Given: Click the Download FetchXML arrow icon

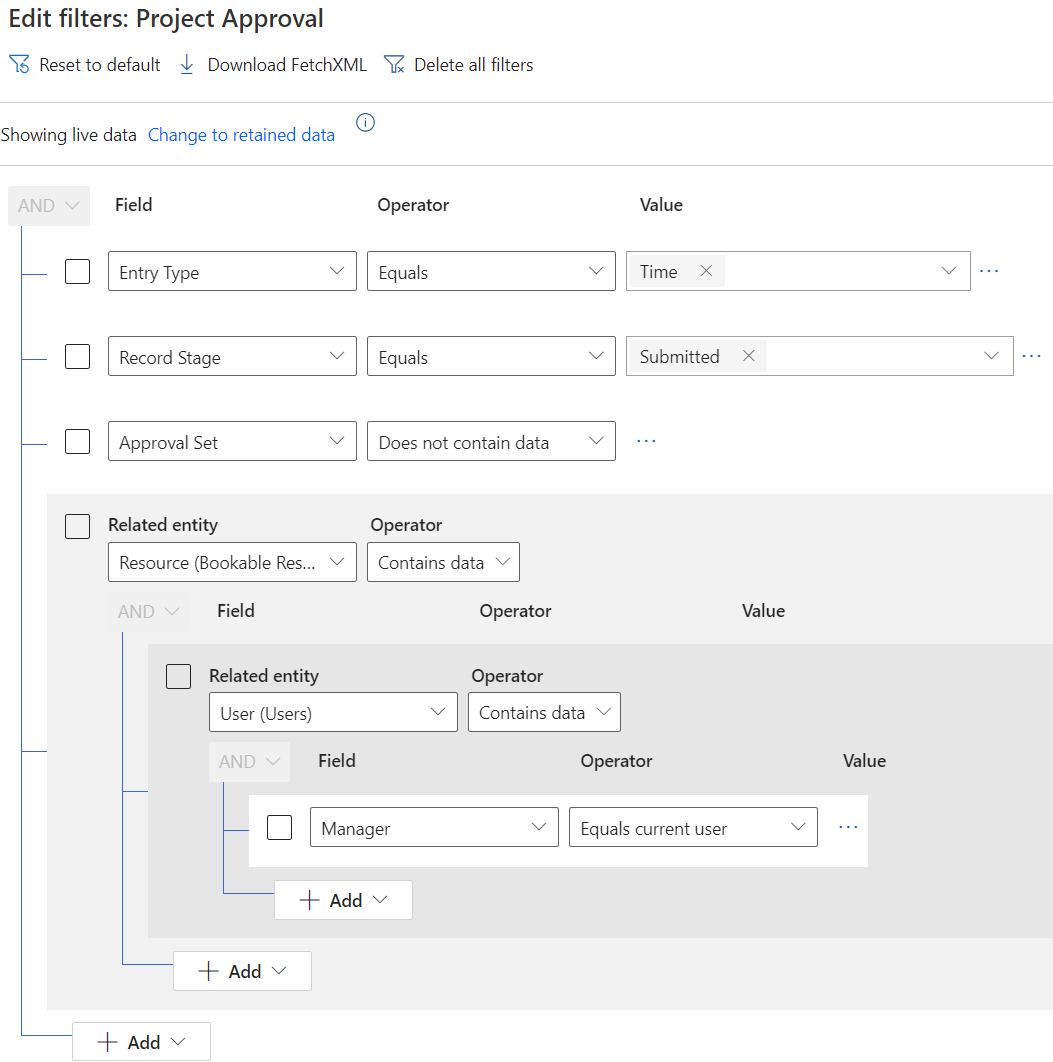Looking at the screenshot, I should pos(187,64).
